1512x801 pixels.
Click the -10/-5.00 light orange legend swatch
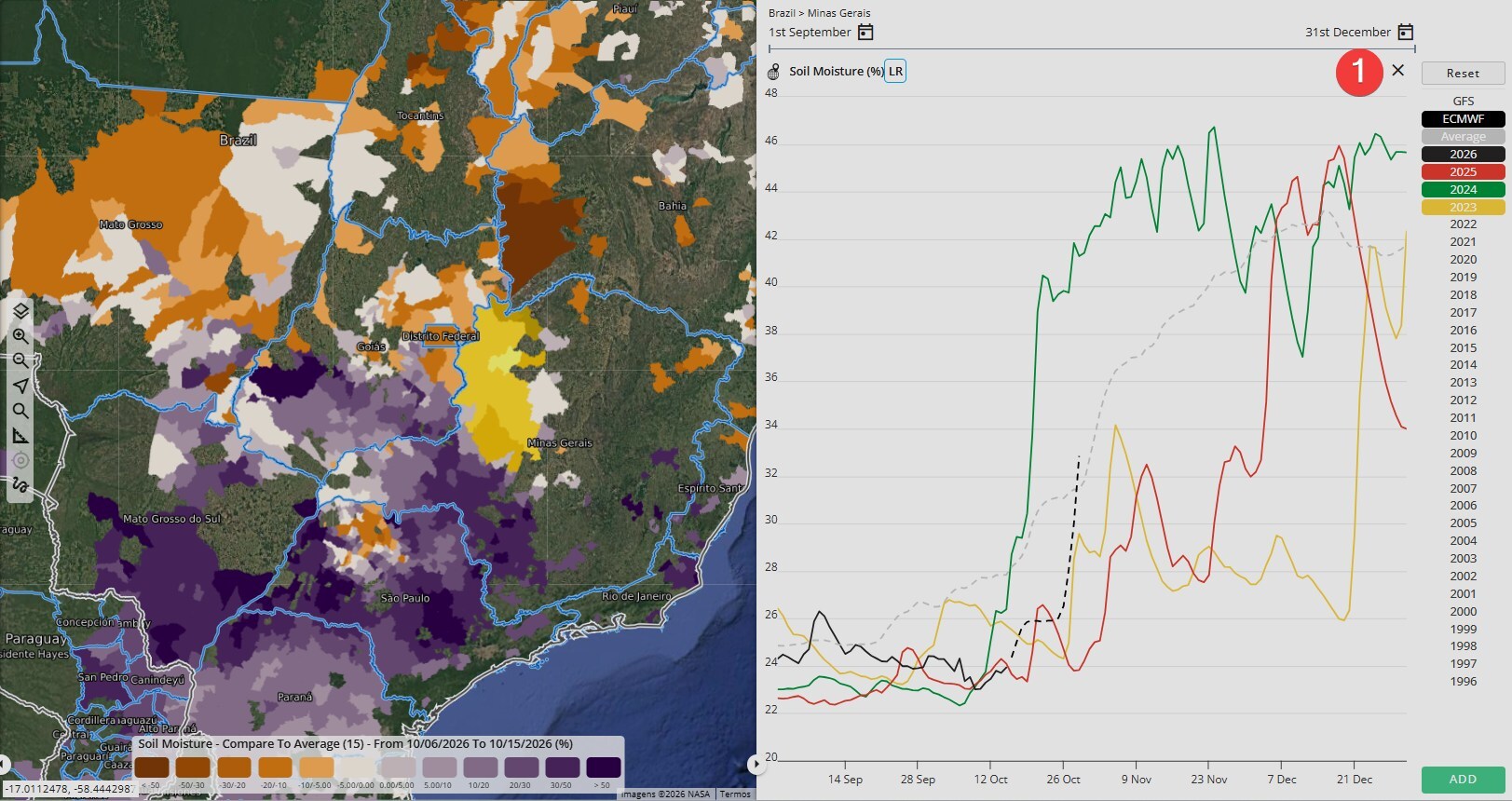(317, 767)
